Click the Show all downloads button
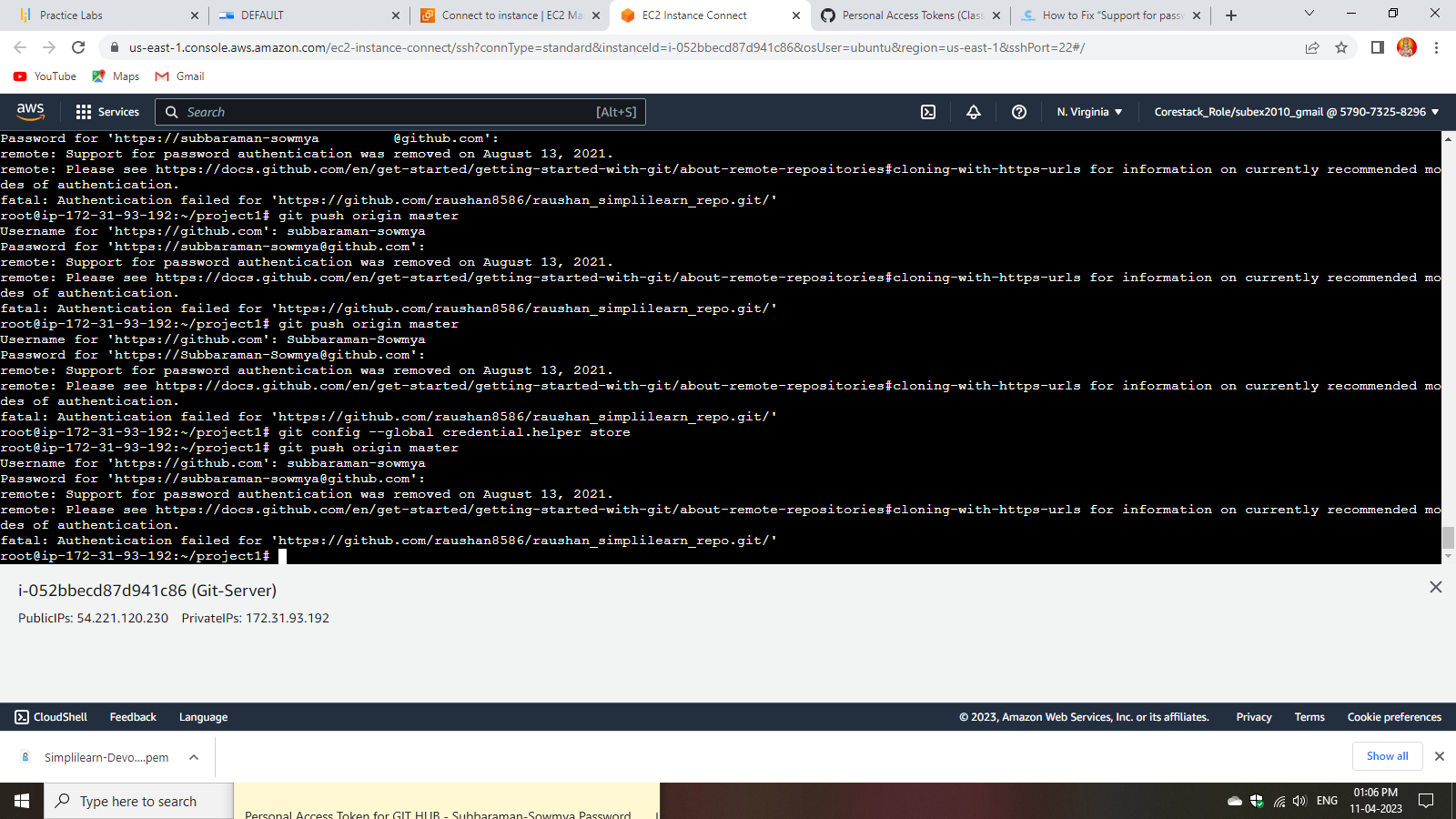This screenshot has width=1456, height=819. [1387, 756]
